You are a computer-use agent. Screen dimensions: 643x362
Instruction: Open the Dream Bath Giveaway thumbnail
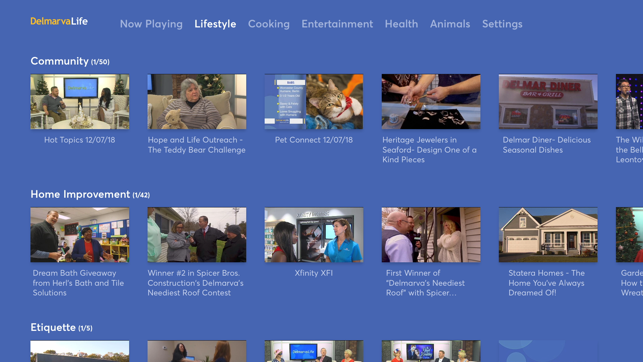click(80, 235)
